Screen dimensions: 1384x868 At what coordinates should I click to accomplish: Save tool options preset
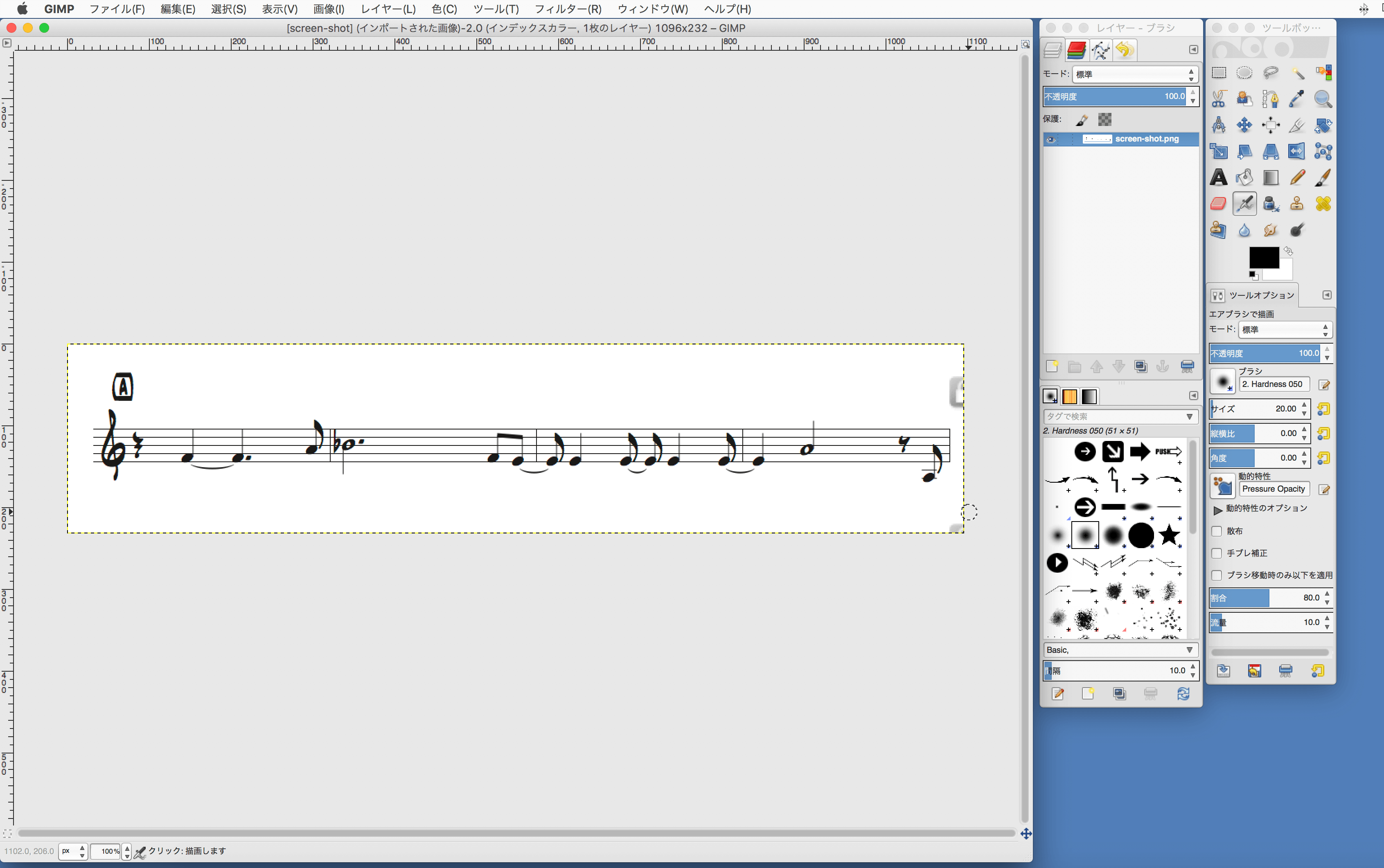pos(1223,671)
